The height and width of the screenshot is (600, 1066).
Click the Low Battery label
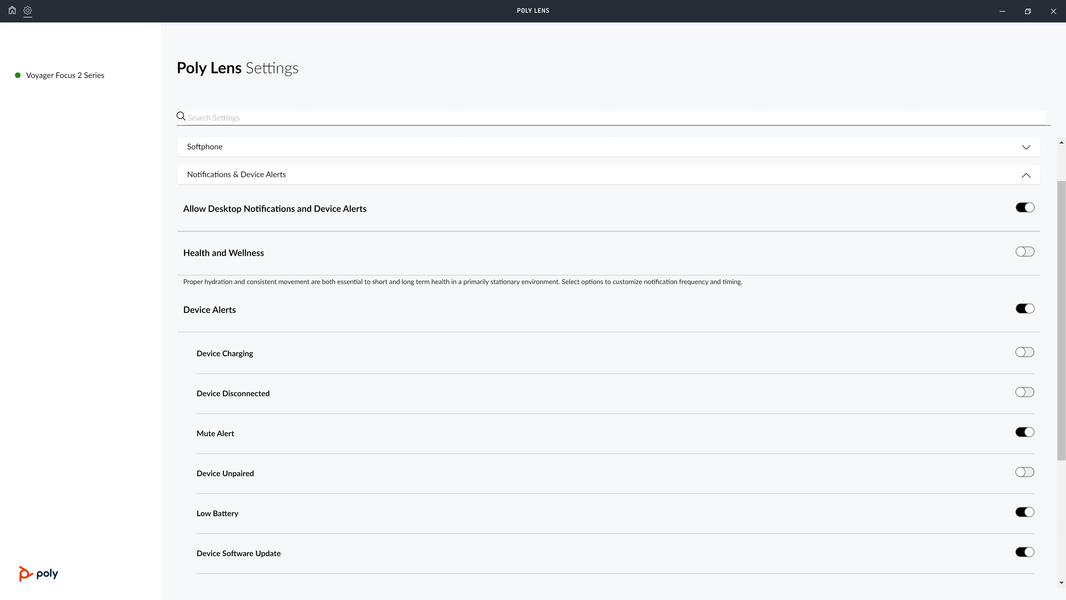tap(217, 514)
